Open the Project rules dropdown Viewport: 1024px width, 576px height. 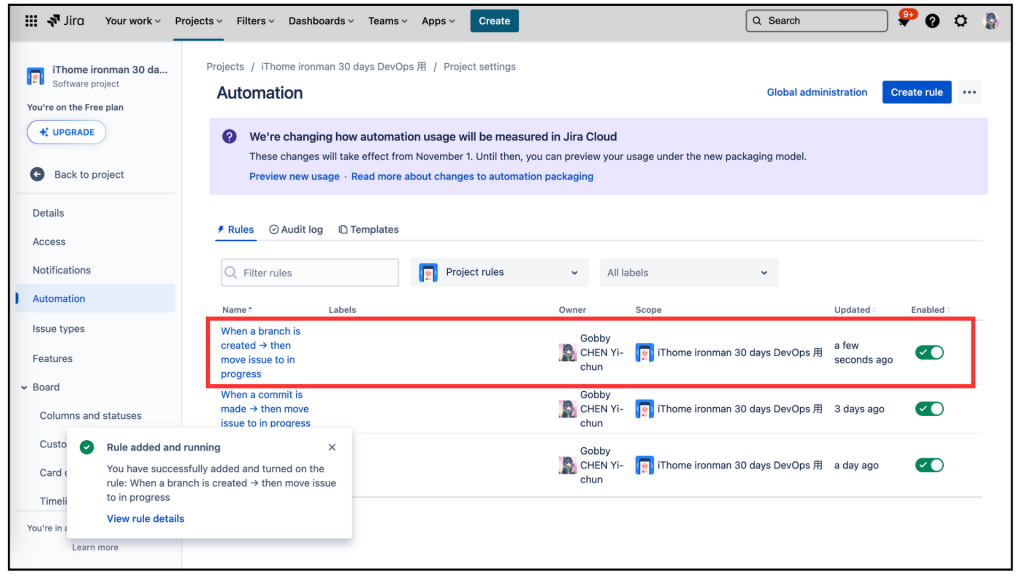point(500,272)
